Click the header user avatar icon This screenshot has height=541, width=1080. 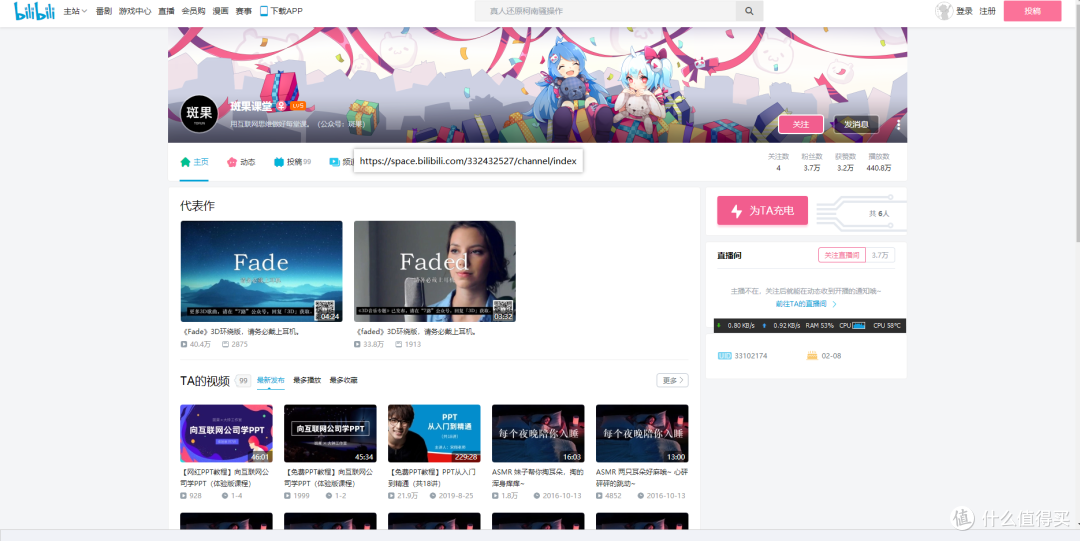pyautogui.click(x=944, y=11)
